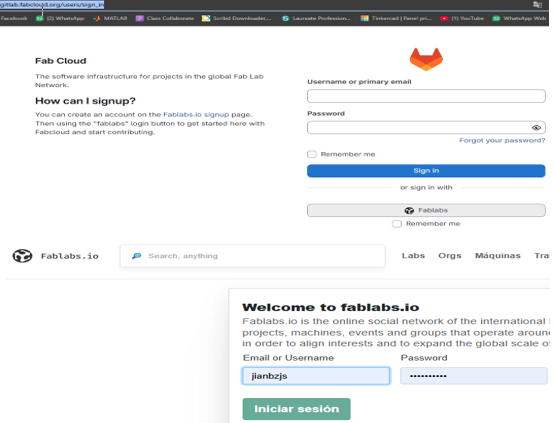554x423 pixels.
Task: Open Forgot your password link
Action: pyautogui.click(x=502, y=140)
